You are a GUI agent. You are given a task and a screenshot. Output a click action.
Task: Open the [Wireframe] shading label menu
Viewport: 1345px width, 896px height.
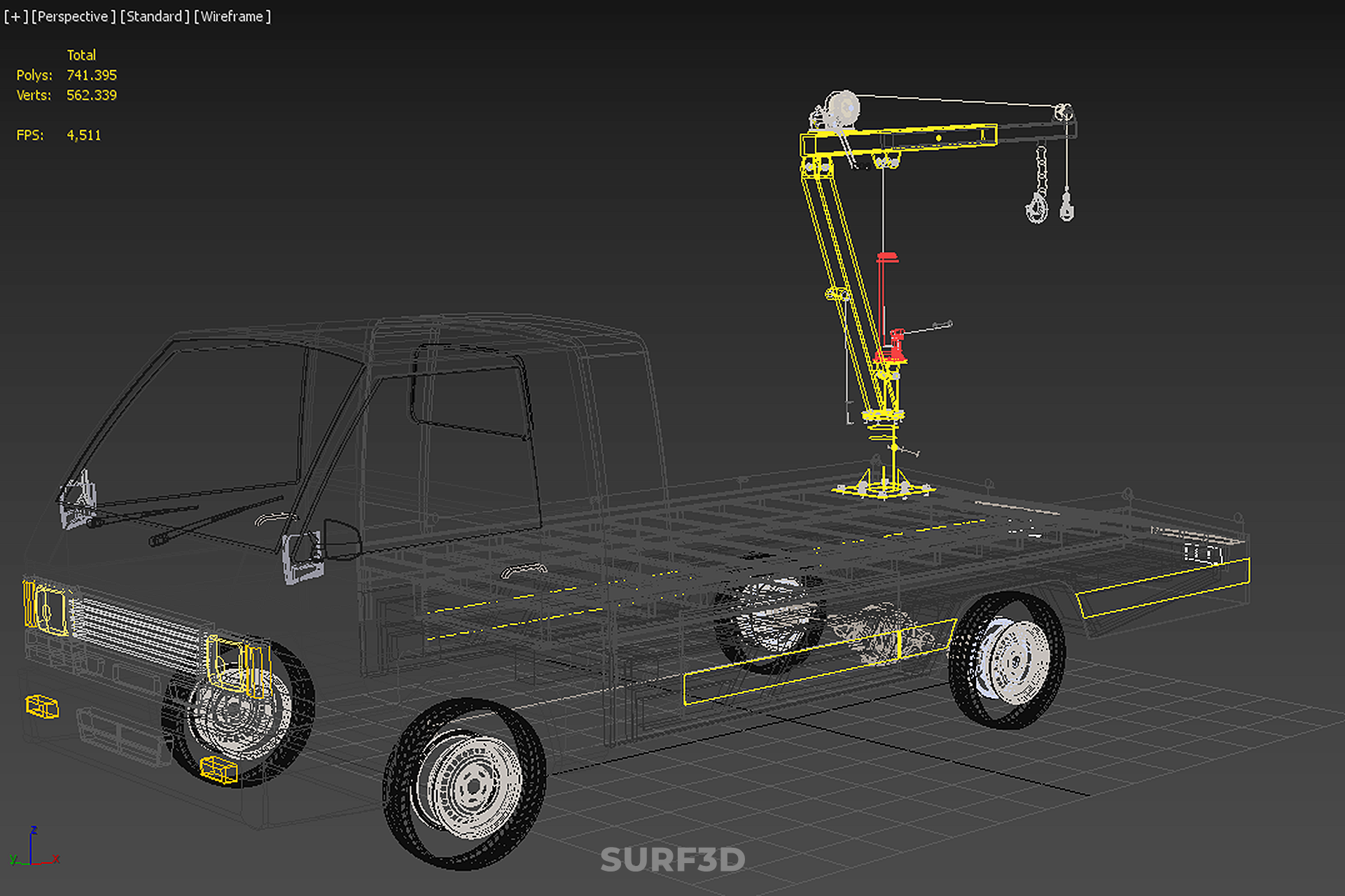pyautogui.click(x=232, y=16)
